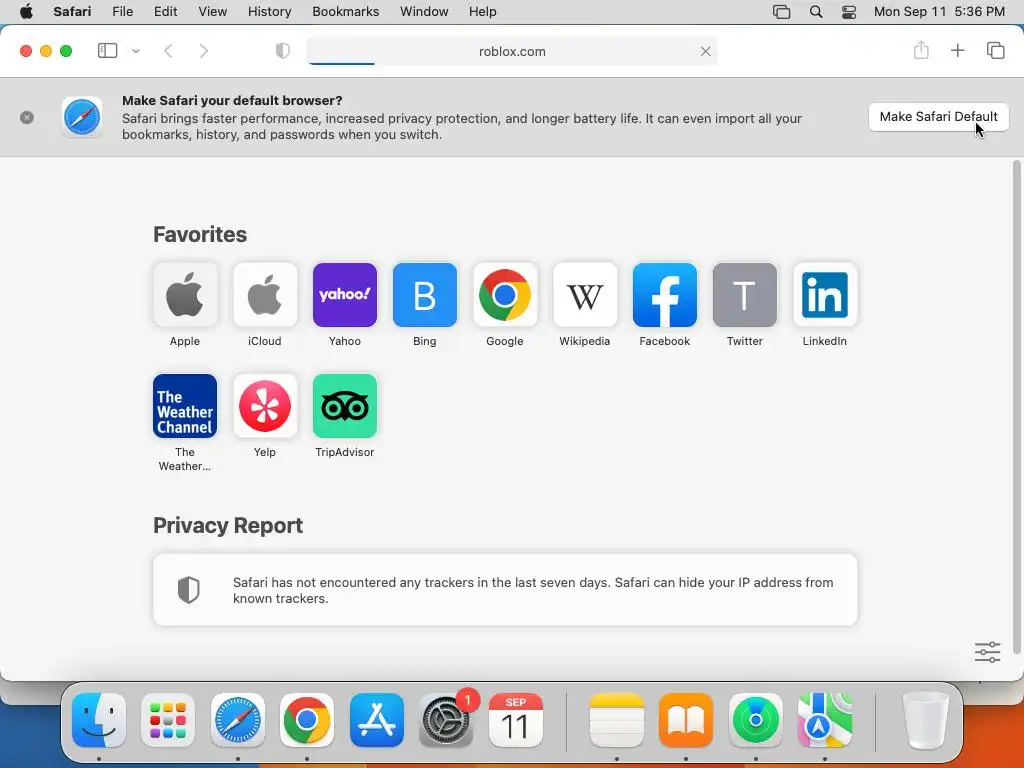This screenshot has height=768, width=1024.
Task: Launch Google Chrome from the Dock
Action: (307, 720)
